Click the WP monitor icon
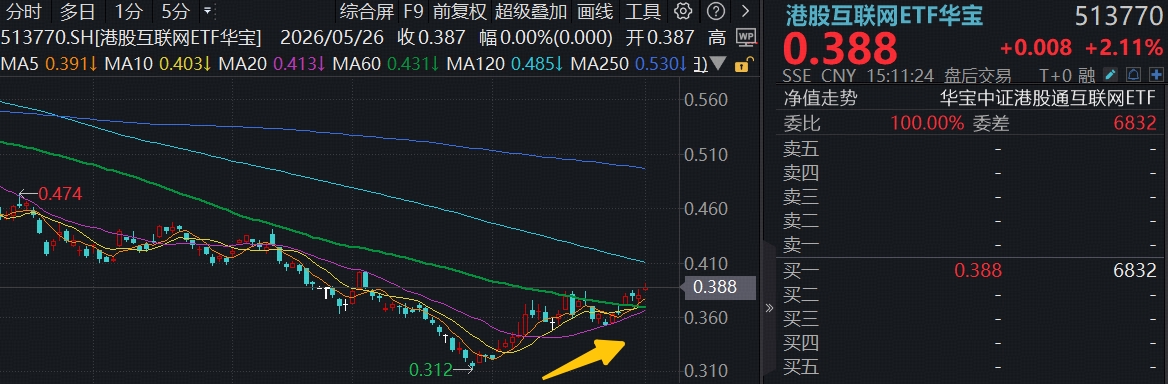1168x384 pixels. point(745,37)
